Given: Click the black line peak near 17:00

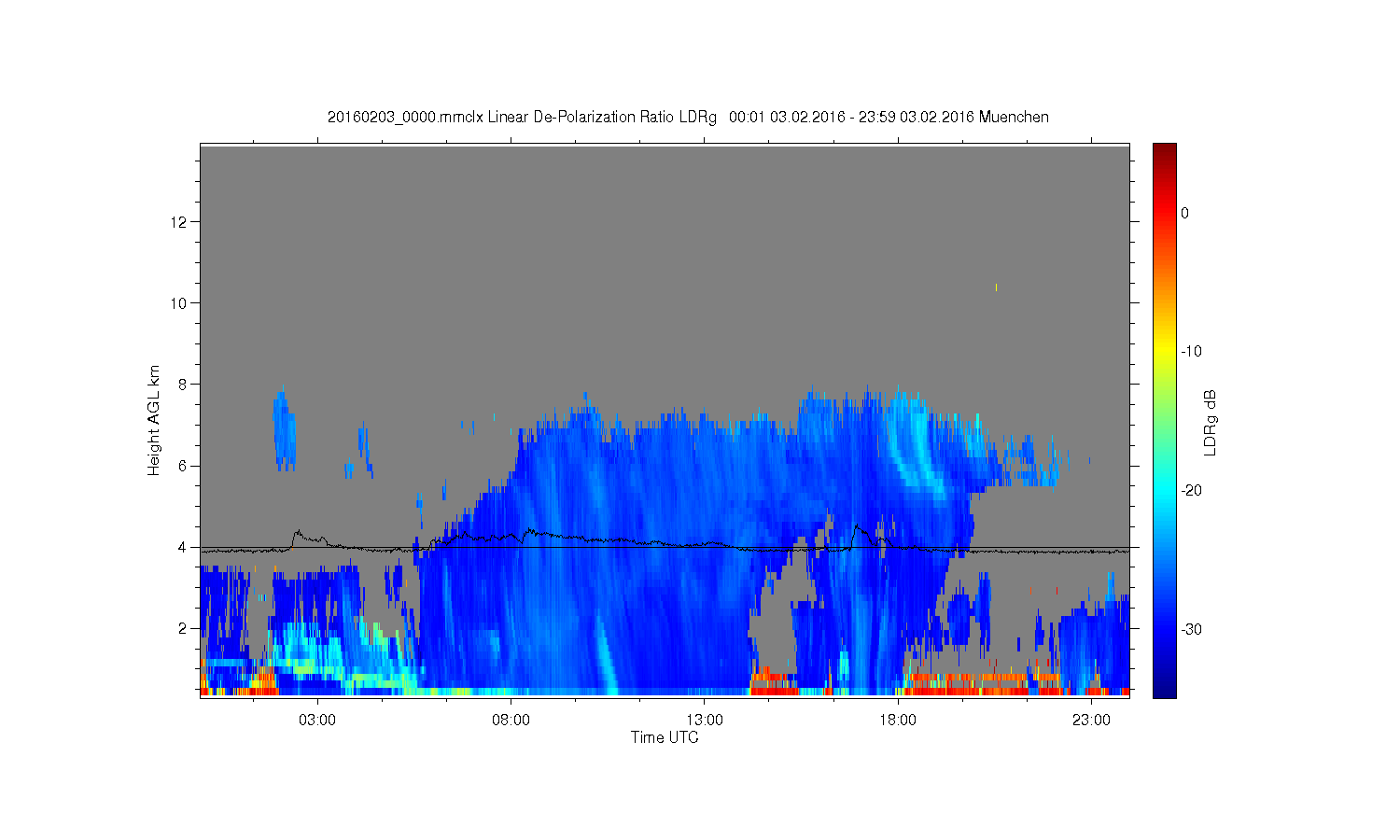Looking at the screenshot, I should [x=857, y=527].
